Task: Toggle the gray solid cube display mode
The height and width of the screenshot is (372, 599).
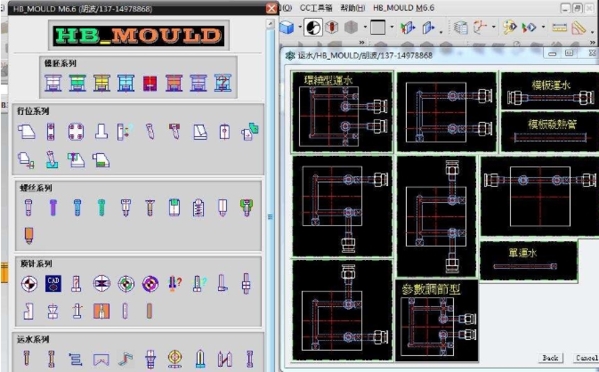Action: point(351,27)
